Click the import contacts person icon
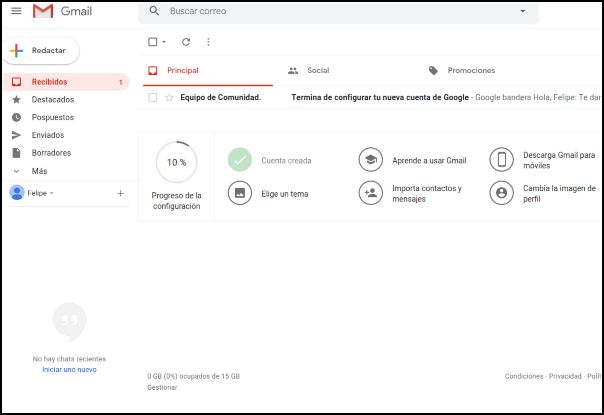The width and height of the screenshot is (604, 415). coord(371,193)
